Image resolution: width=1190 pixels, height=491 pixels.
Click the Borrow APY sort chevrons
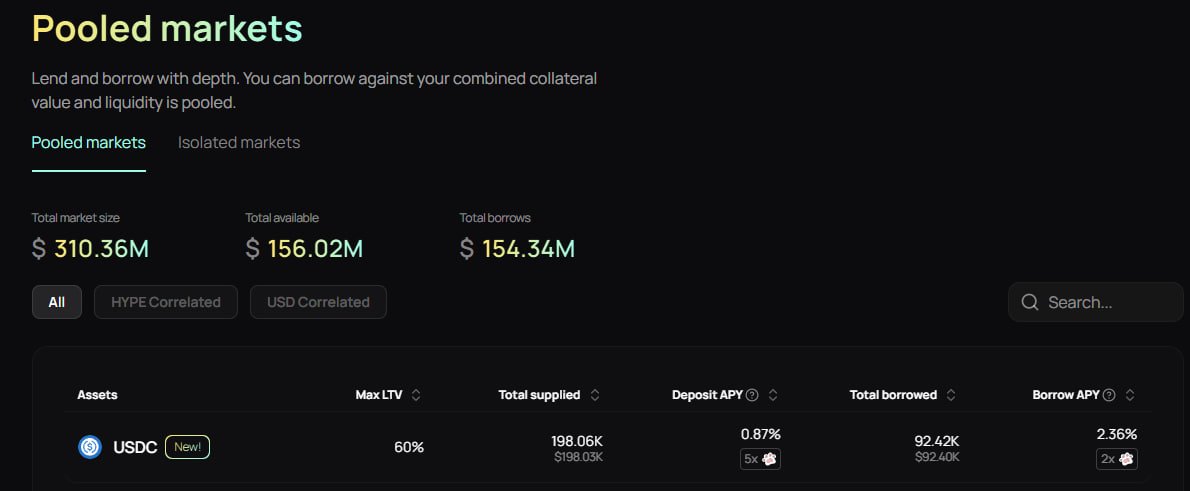pyautogui.click(x=1130, y=395)
